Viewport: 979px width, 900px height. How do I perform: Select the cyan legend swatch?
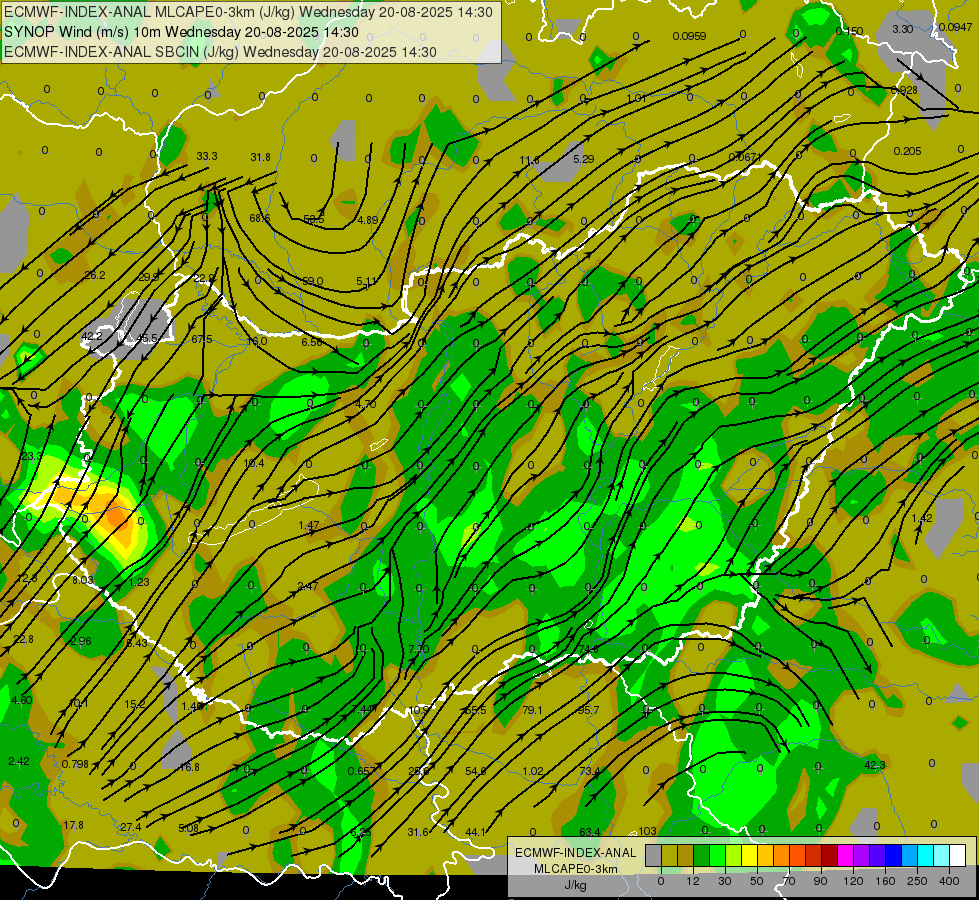click(925, 856)
